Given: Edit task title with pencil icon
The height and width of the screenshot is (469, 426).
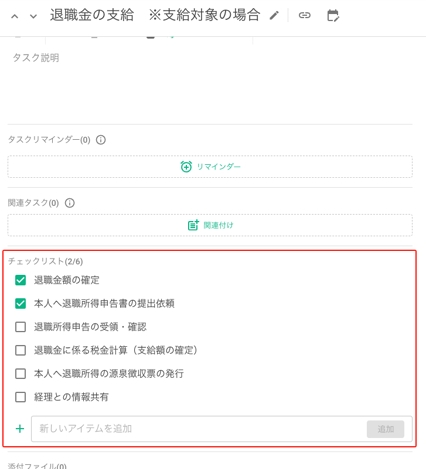Looking at the screenshot, I should tap(274, 15).
